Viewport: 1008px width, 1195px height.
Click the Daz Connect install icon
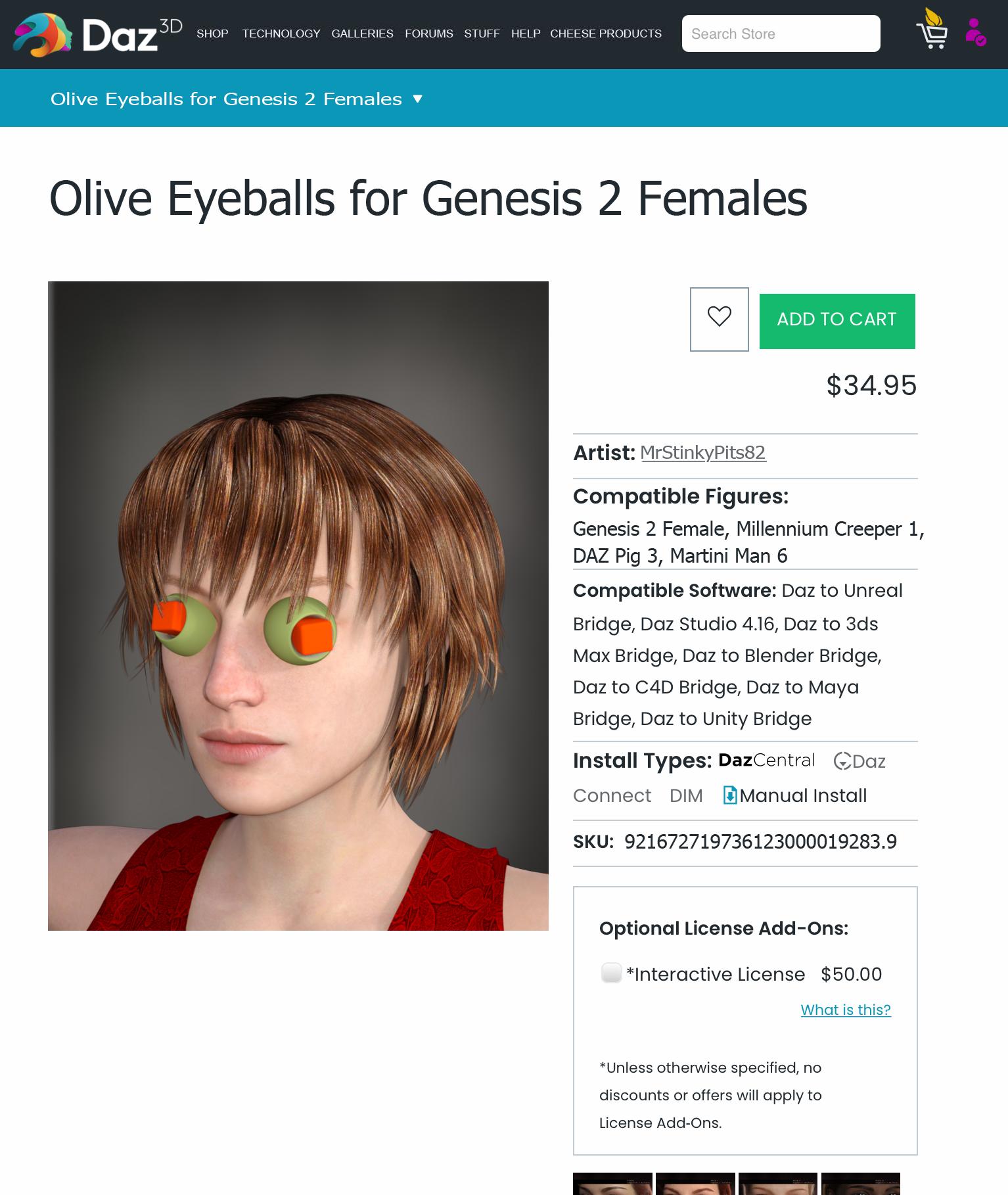coord(842,761)
